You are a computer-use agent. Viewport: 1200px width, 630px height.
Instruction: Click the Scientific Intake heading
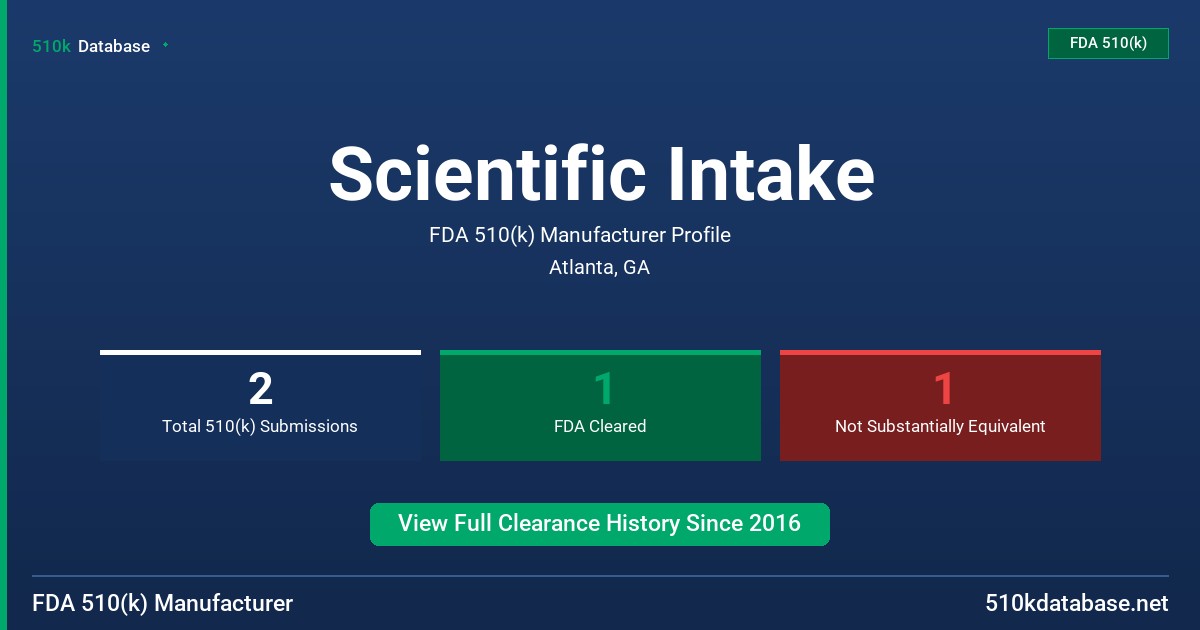(x=601, y=174)
